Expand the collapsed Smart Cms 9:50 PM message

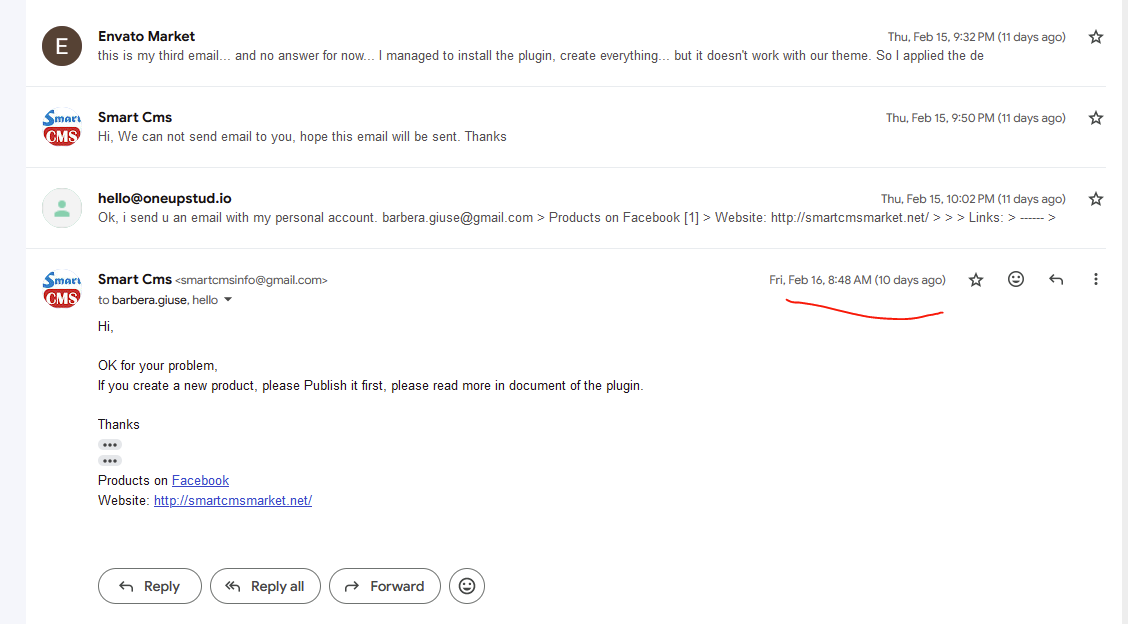click(x=565, y=127)
